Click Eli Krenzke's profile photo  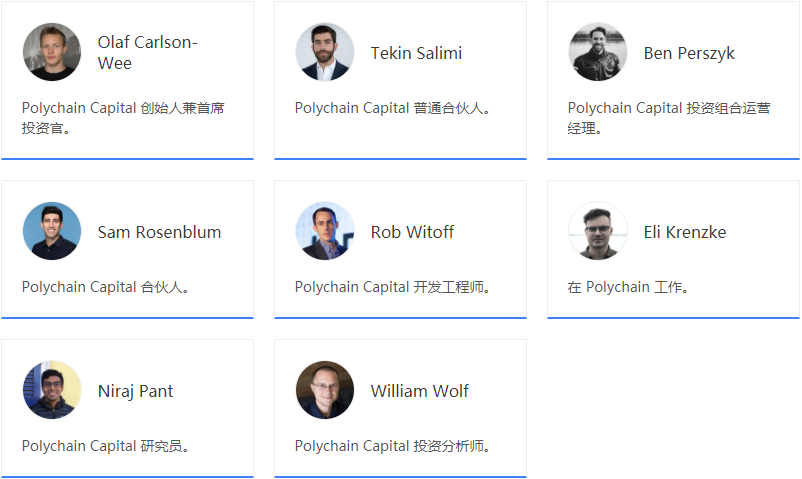(x=598, y=232)
